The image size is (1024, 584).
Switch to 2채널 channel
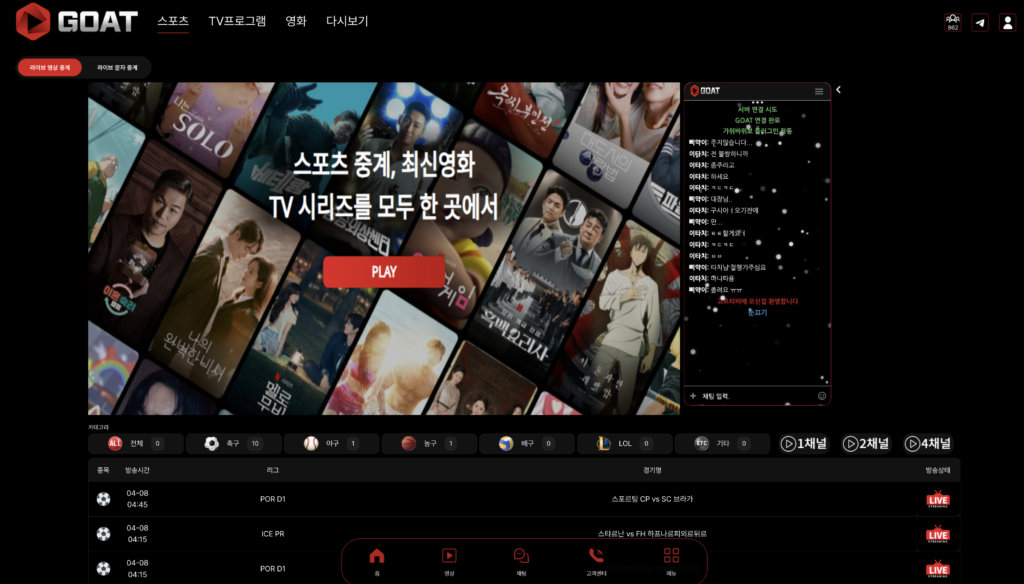[866, 443]
